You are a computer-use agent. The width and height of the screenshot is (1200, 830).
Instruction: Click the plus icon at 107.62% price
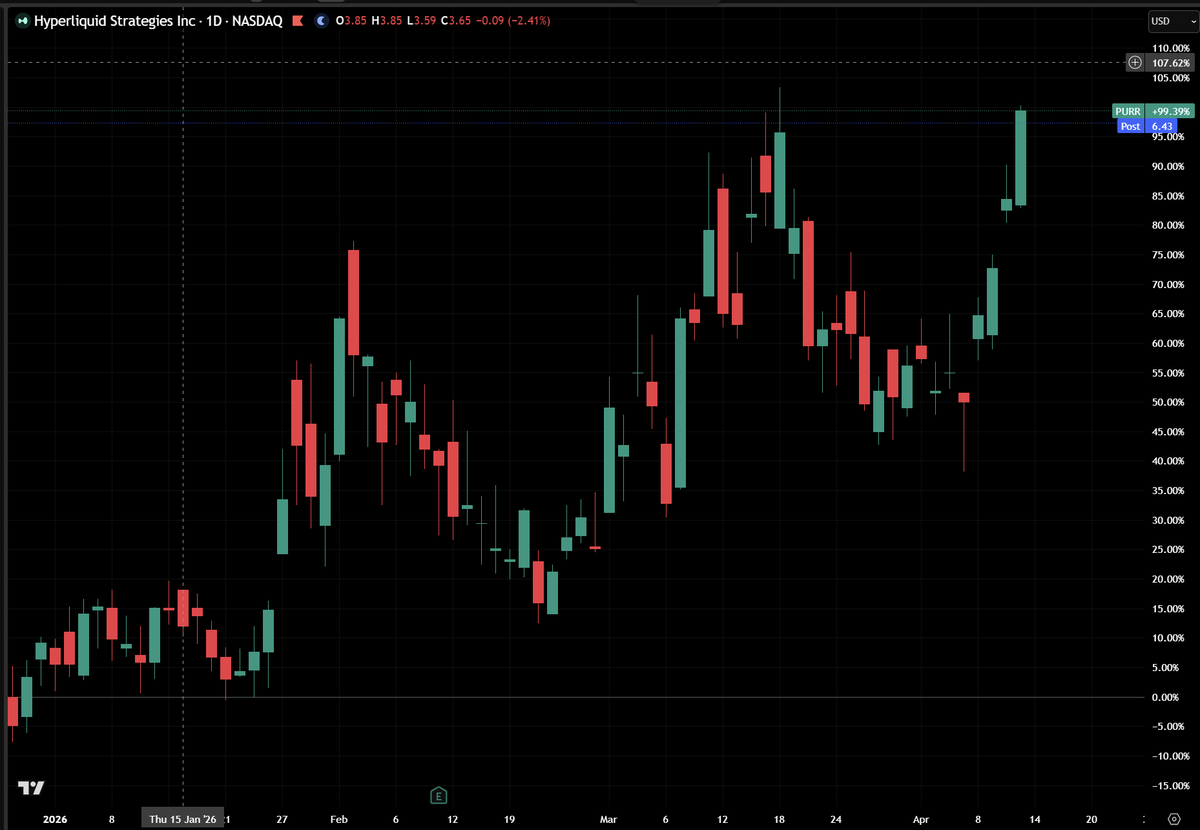coord(1135,62)
